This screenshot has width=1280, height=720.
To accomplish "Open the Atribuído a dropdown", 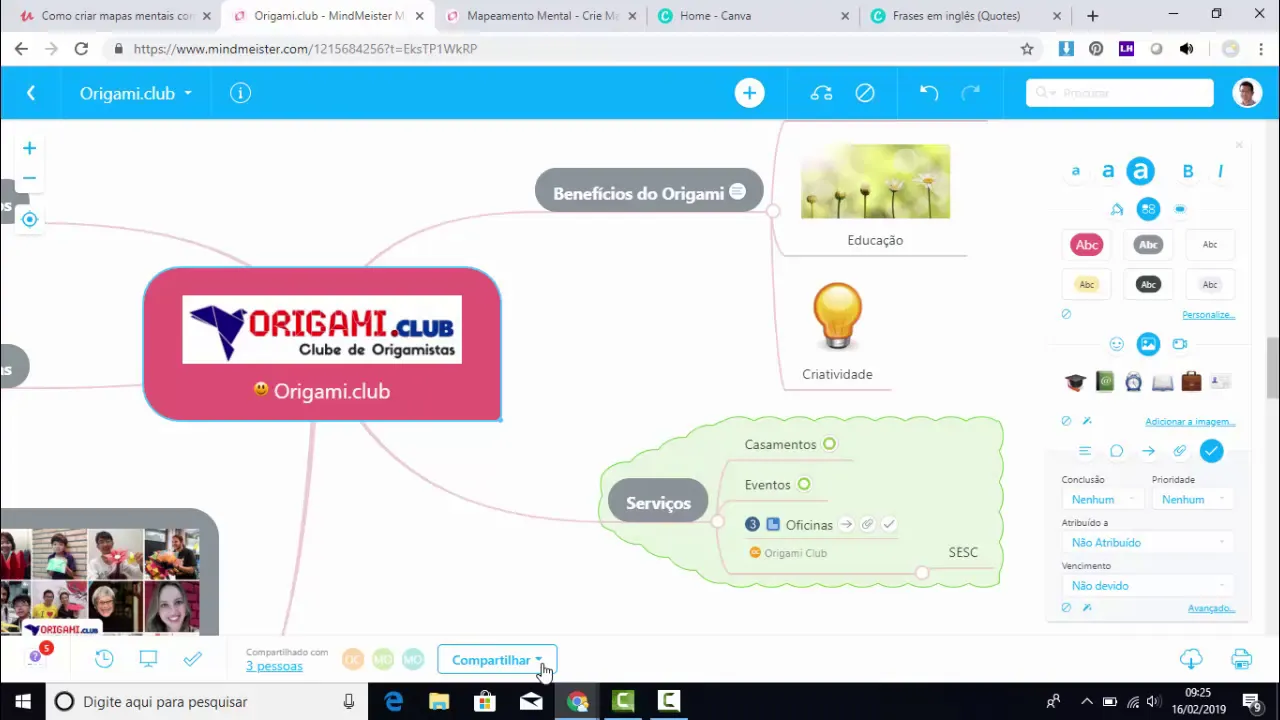I will (x=1147, y=542).
